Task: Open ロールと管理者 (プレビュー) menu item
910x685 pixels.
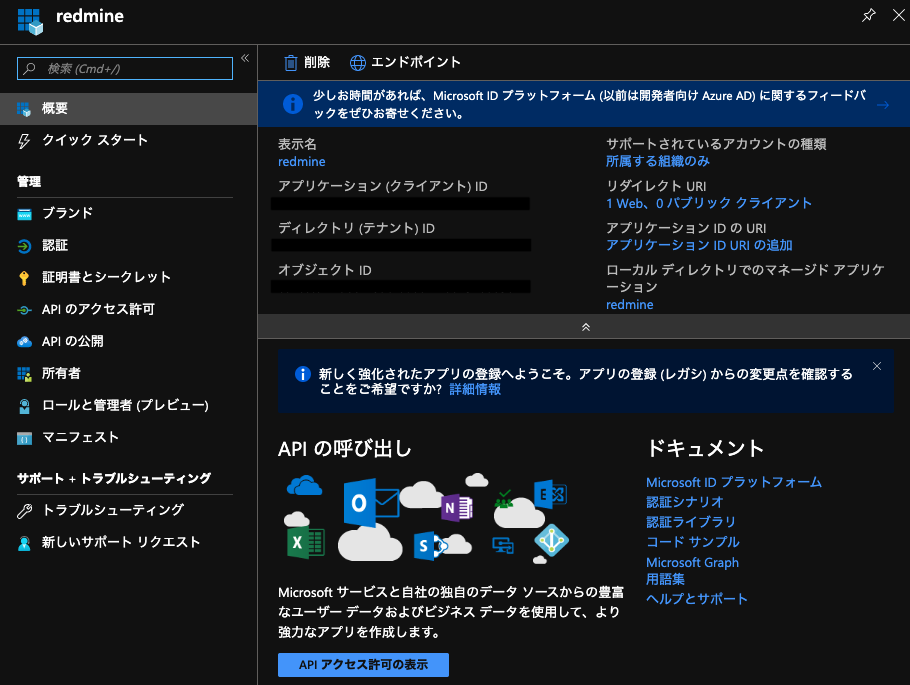Action: (128, 405)
